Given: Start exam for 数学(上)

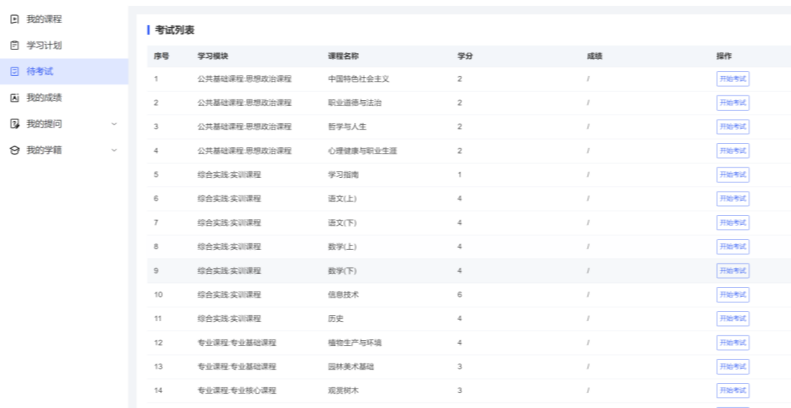Looking at the screenshot, I should (732, 247).
